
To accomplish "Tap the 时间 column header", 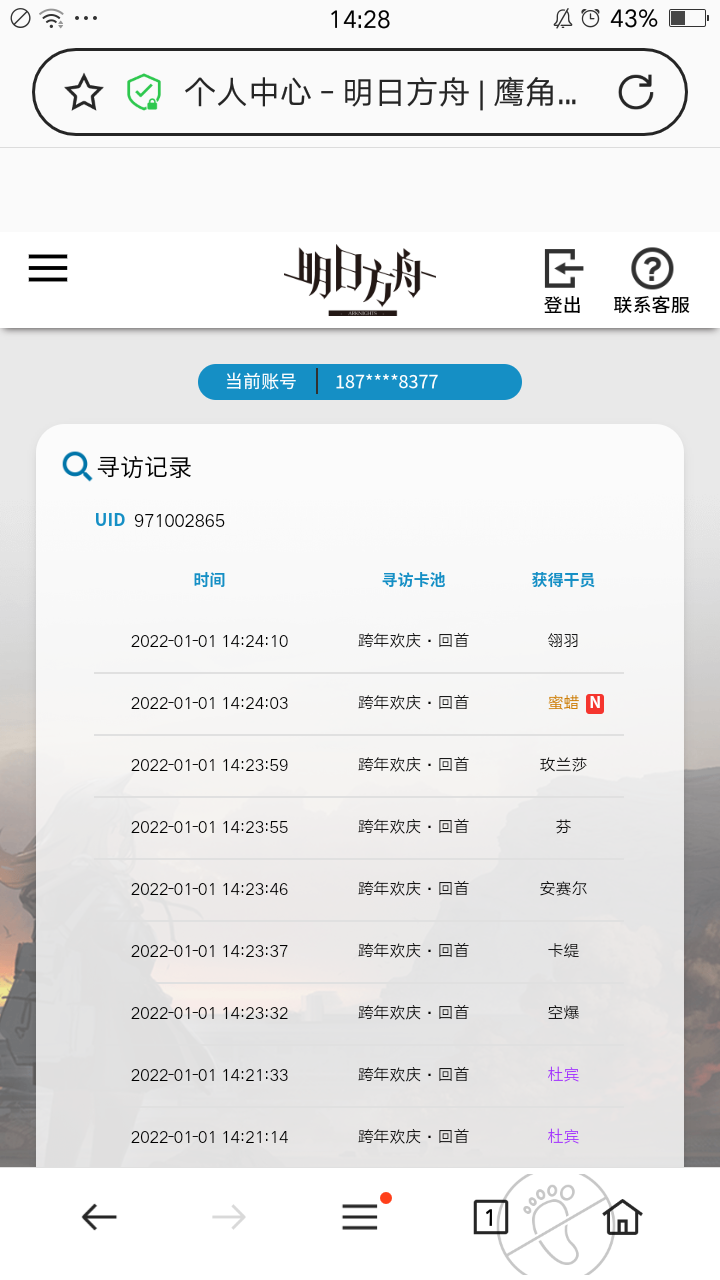I will click(x=209, y=580).
